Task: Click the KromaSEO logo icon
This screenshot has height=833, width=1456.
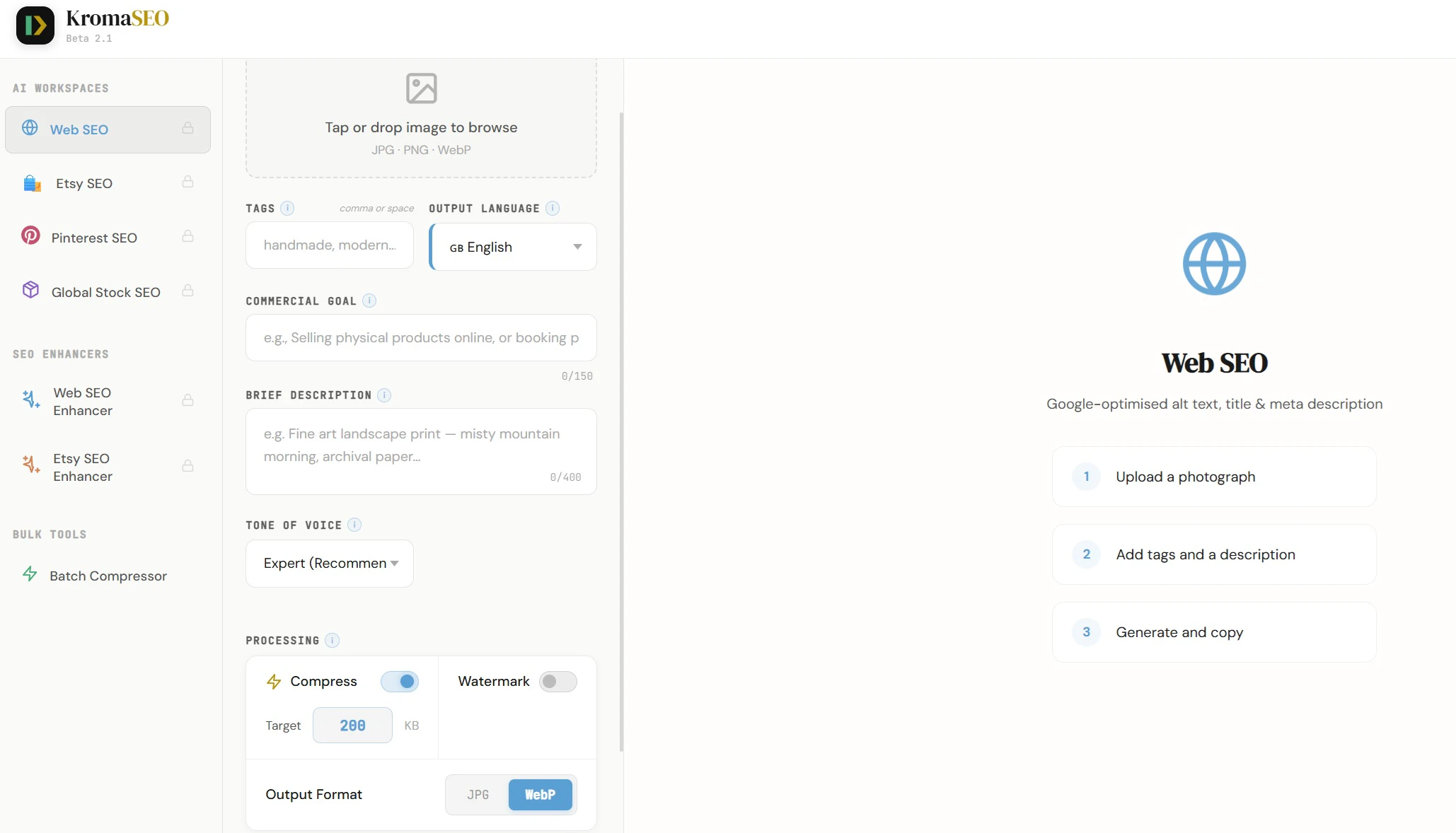Action: (35, 25)
